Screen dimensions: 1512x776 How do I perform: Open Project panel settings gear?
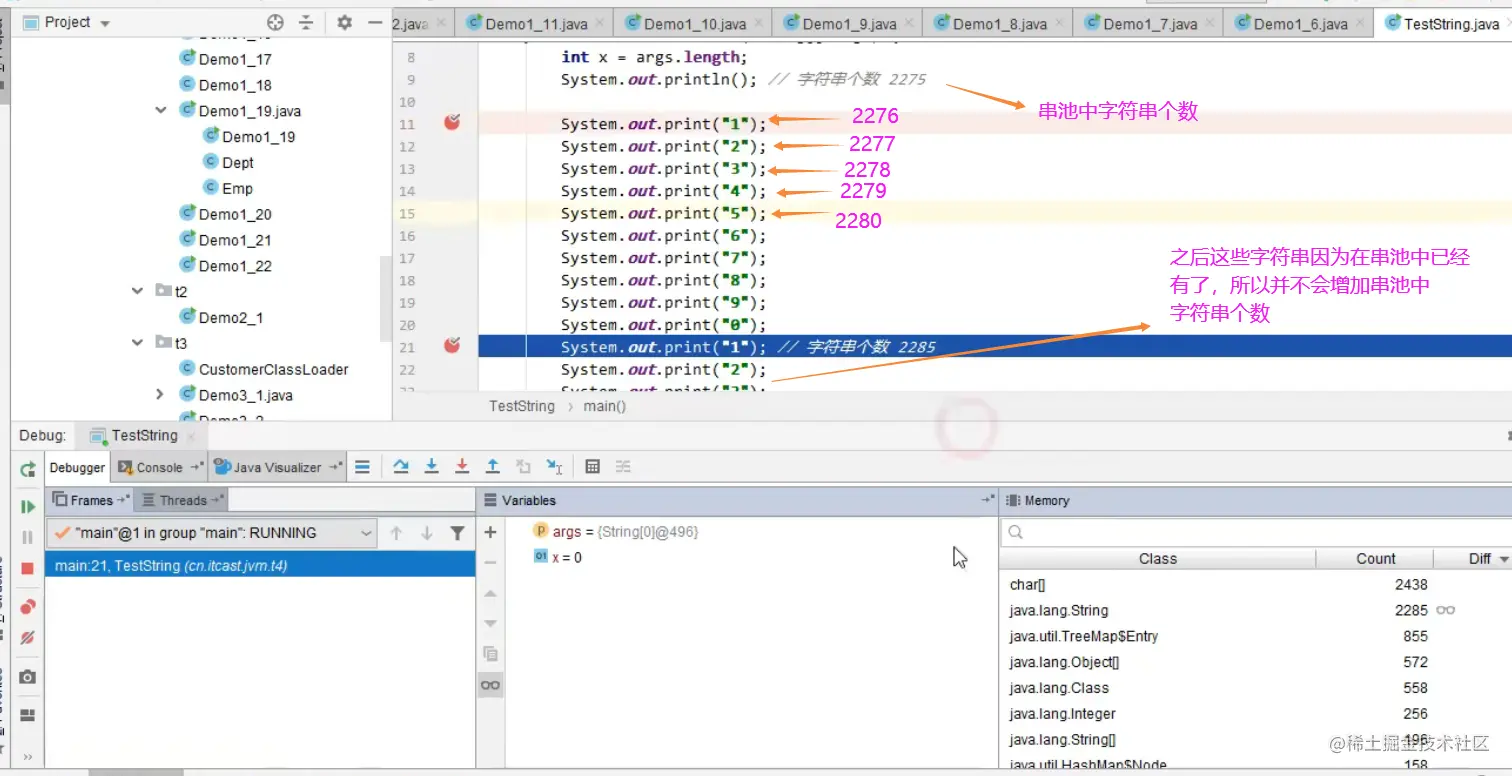click(x=345, y=22)
